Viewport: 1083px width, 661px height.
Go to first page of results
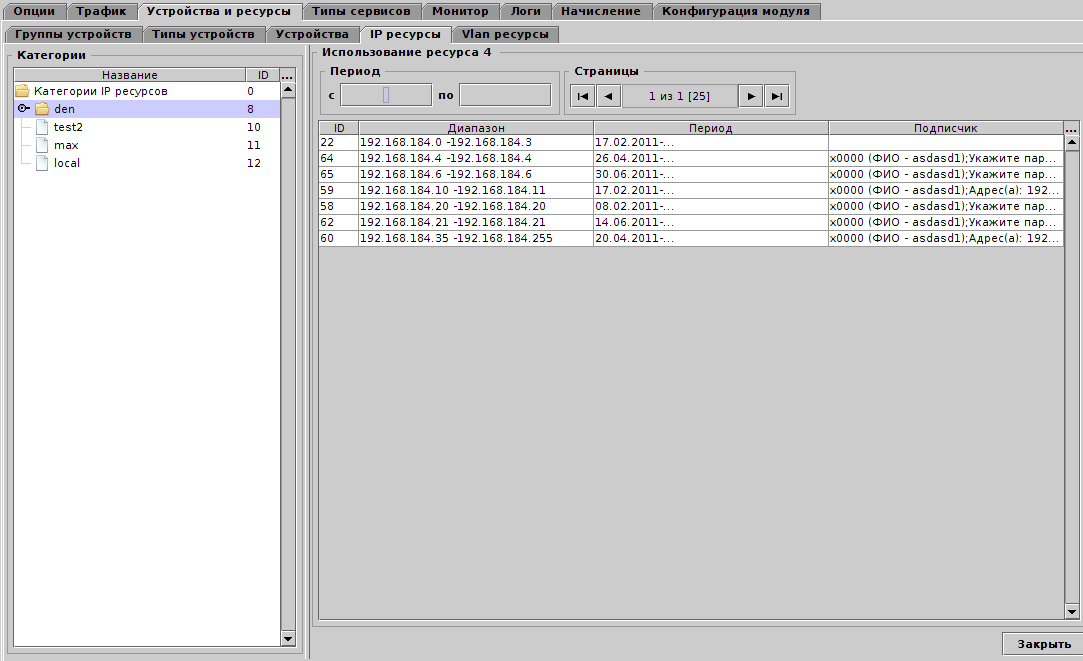[582, 96]
